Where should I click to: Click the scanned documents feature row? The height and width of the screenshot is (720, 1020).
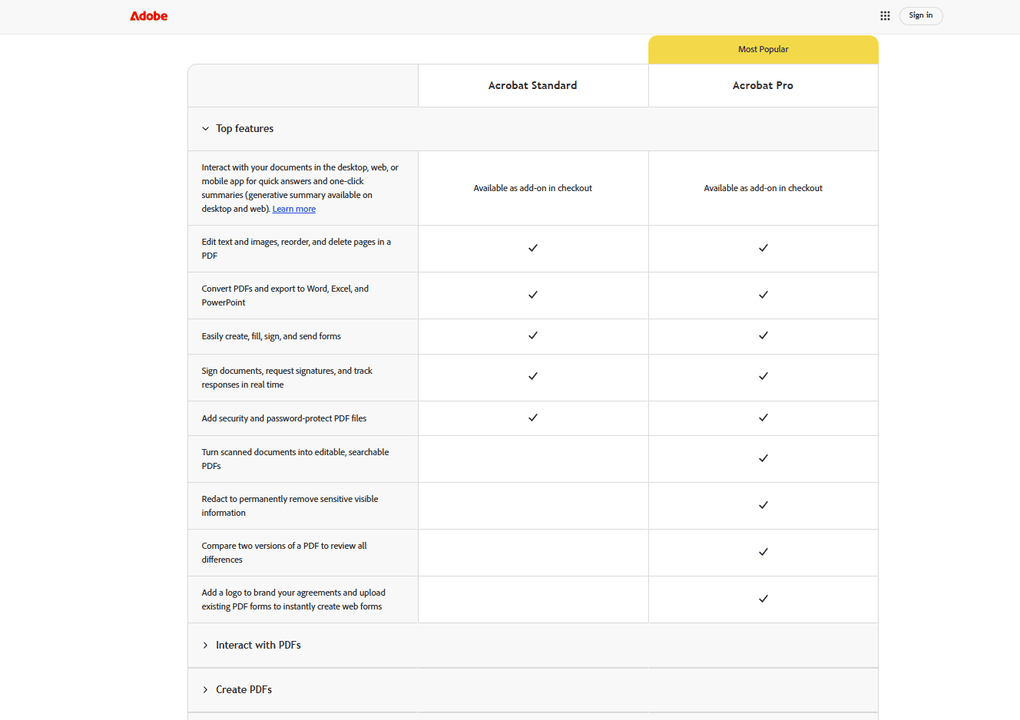tap(295, 458)
